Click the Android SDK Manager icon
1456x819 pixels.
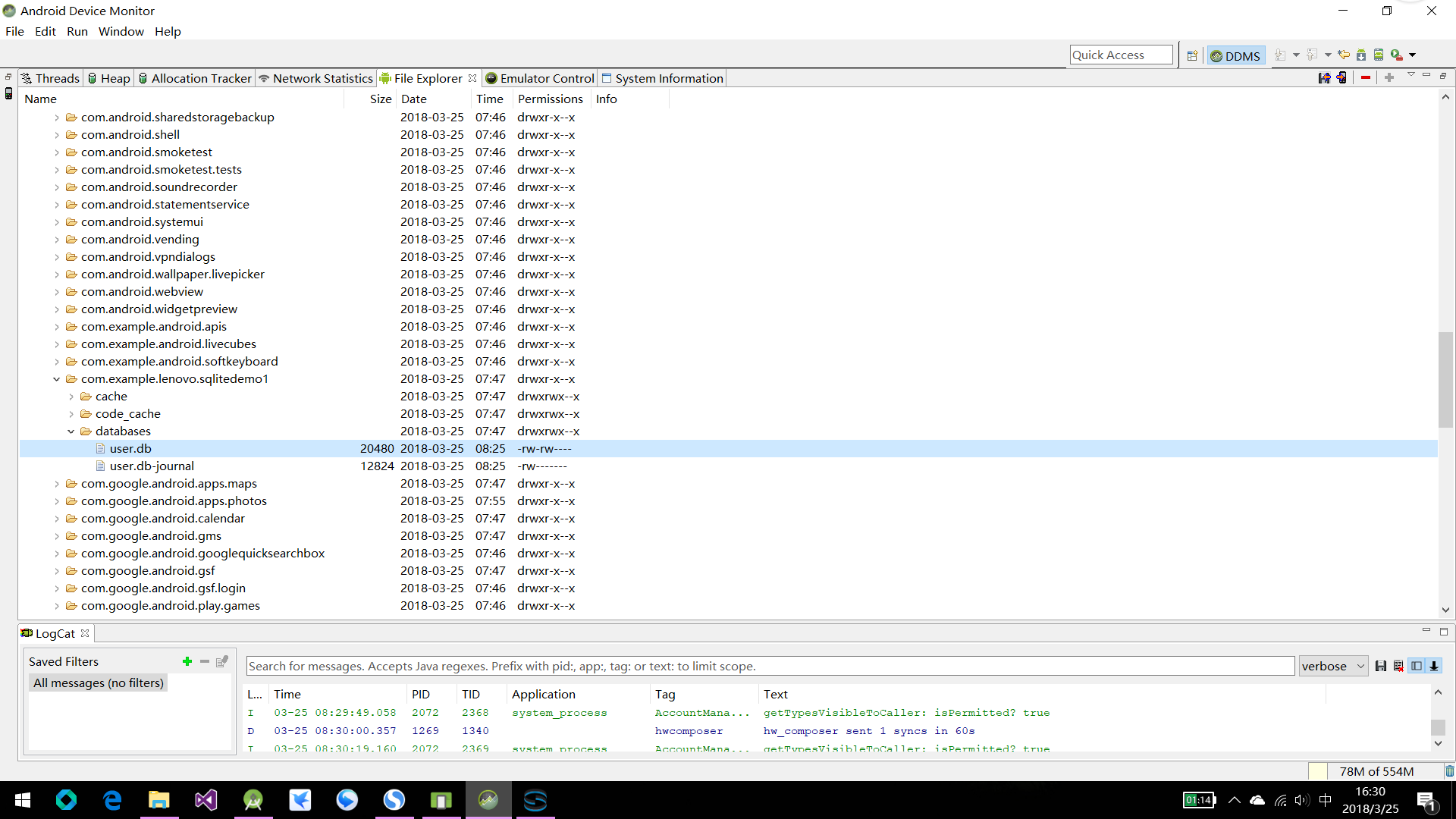pos(1361,55)
